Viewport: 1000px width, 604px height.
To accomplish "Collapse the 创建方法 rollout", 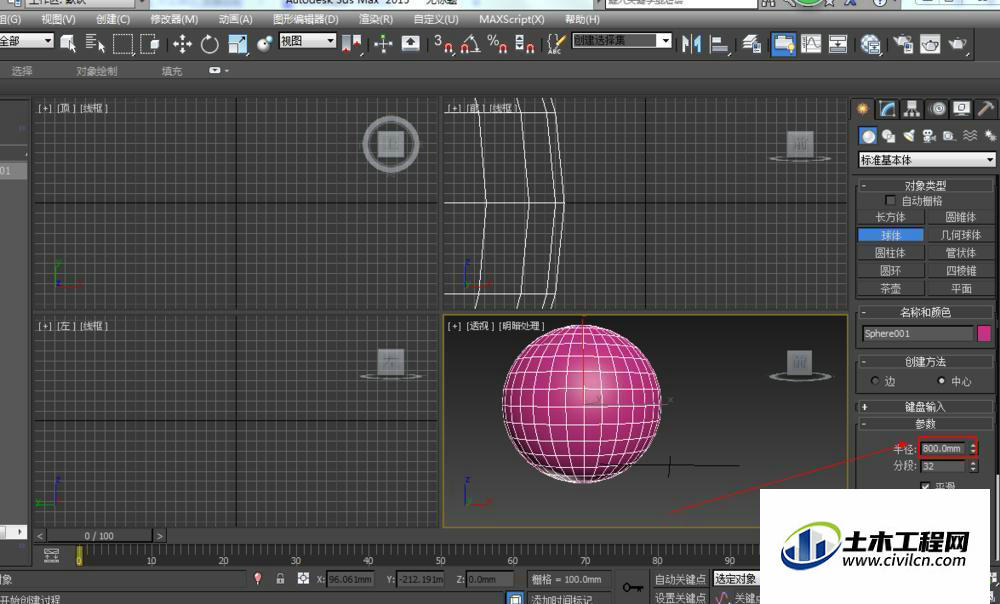I will (x=925, y=362).
